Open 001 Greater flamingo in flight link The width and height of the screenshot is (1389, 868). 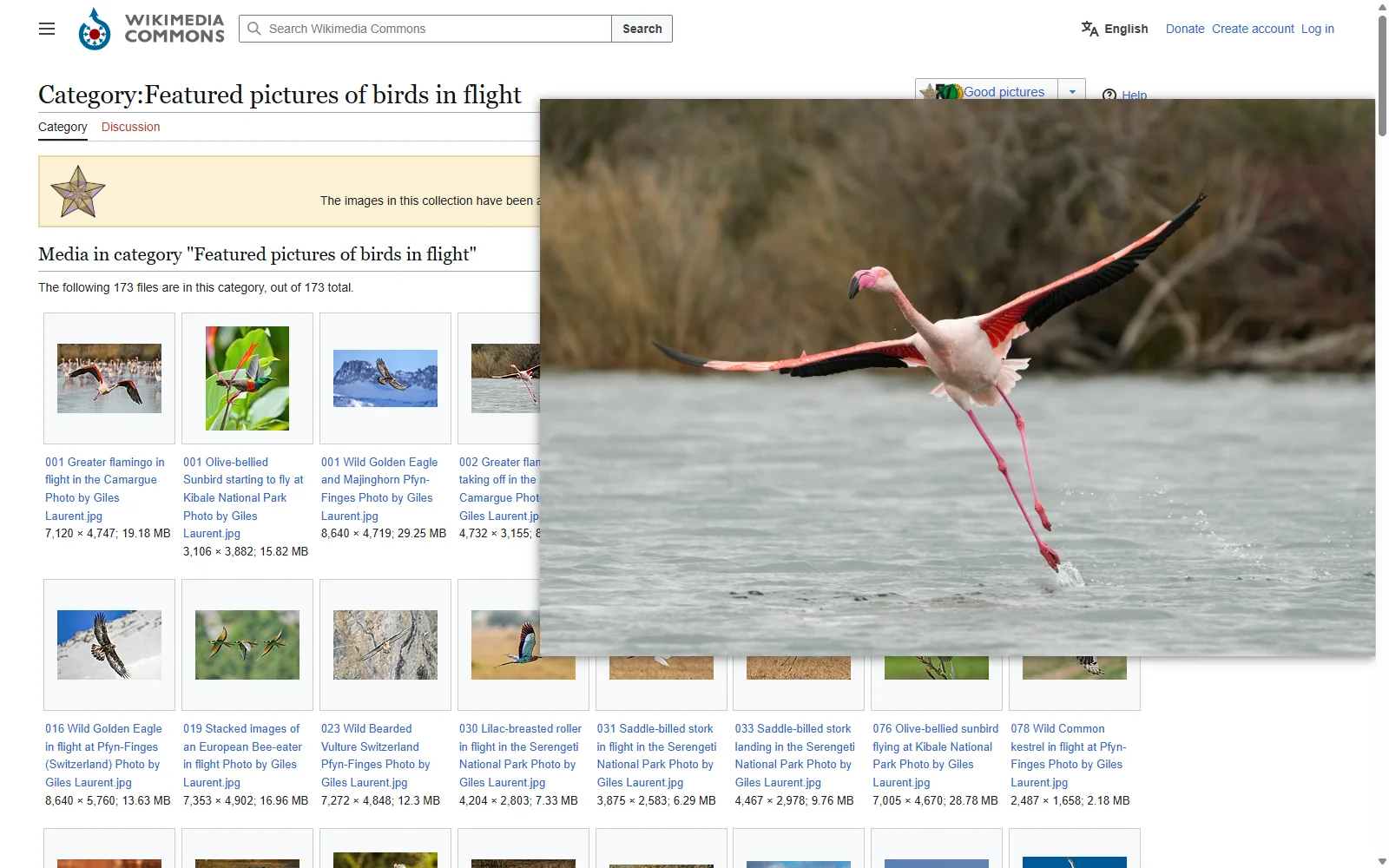coord(104,489)
